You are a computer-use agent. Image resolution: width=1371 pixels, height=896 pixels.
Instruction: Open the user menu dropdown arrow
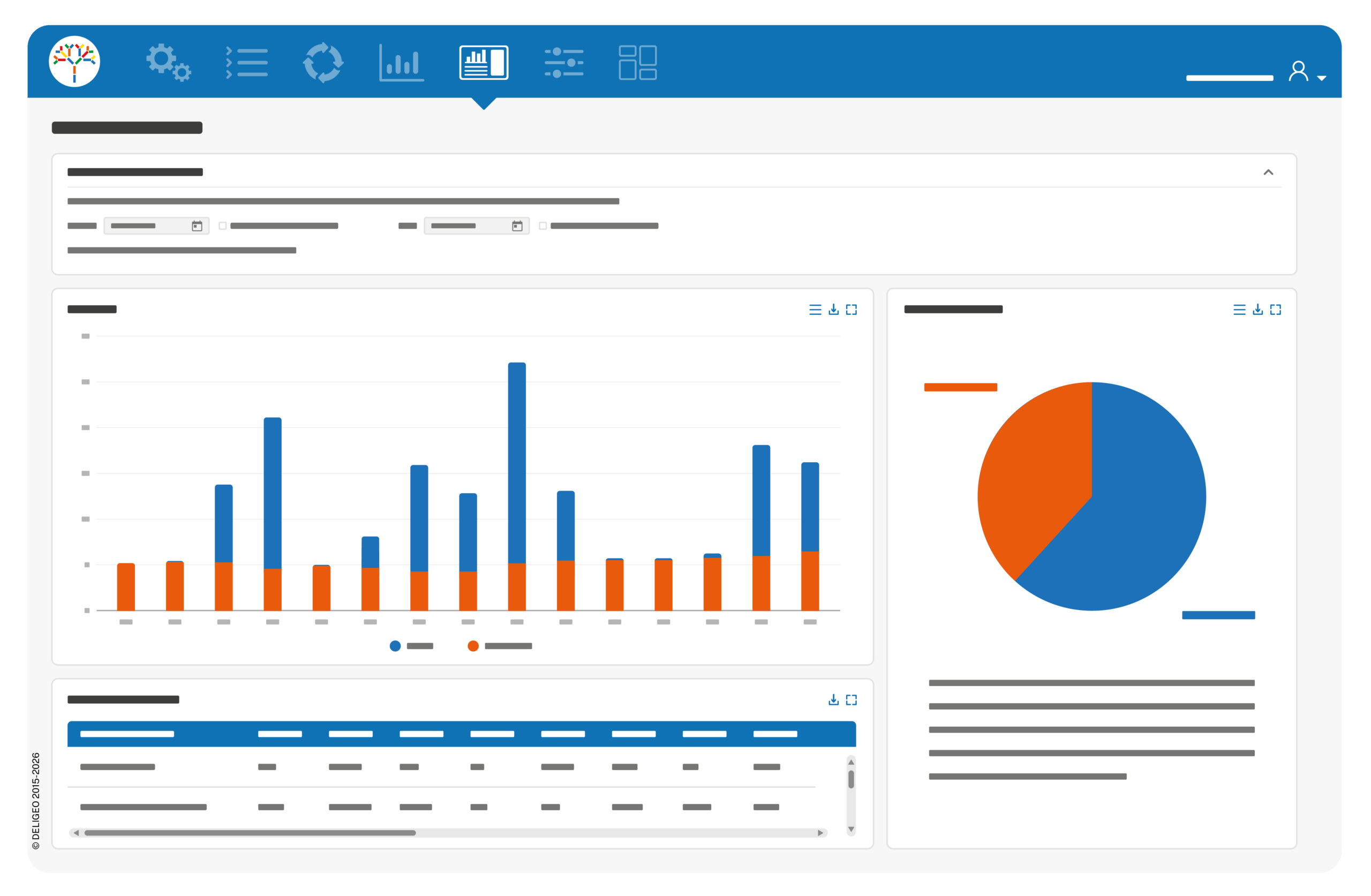pos(1322,78)
